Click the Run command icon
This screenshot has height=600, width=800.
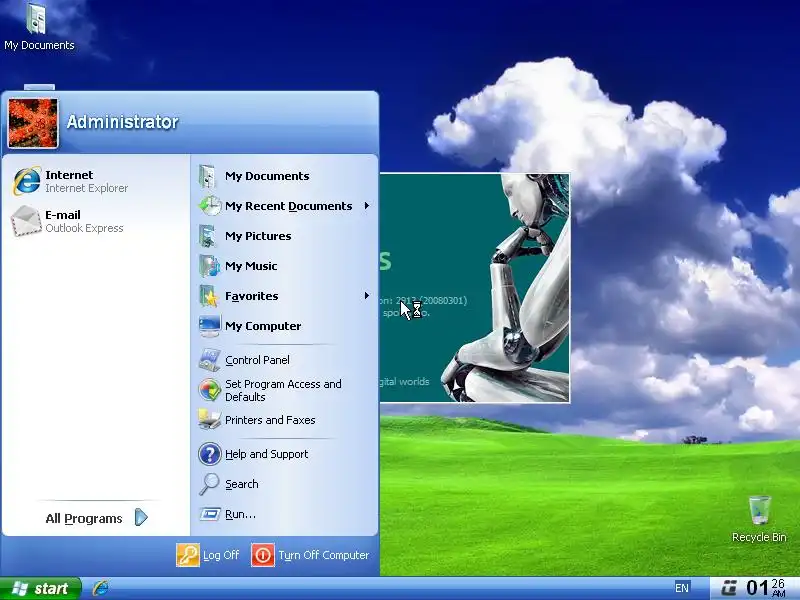coord(209,514)
